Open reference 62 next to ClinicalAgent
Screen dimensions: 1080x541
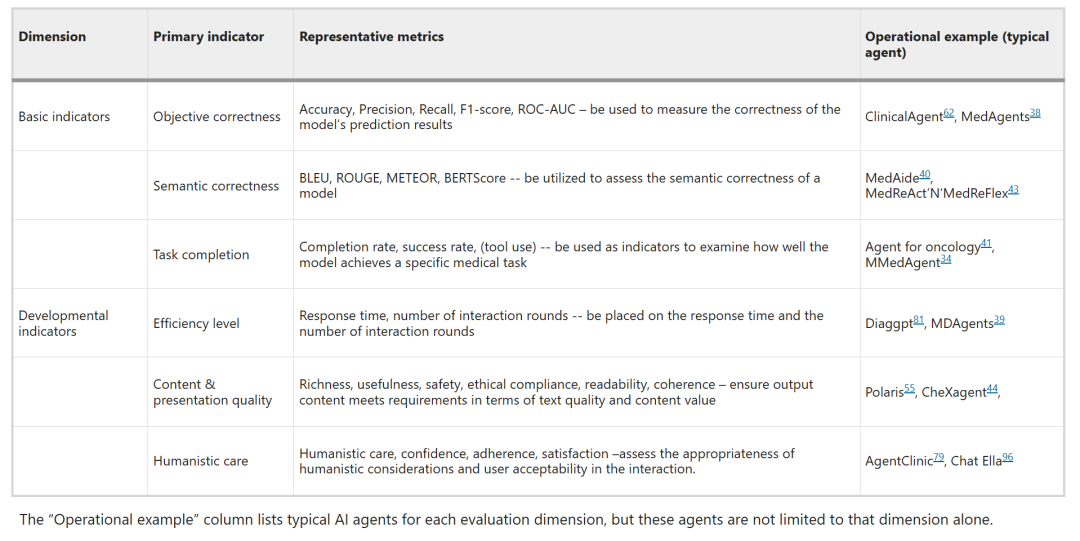pos(950,114)
